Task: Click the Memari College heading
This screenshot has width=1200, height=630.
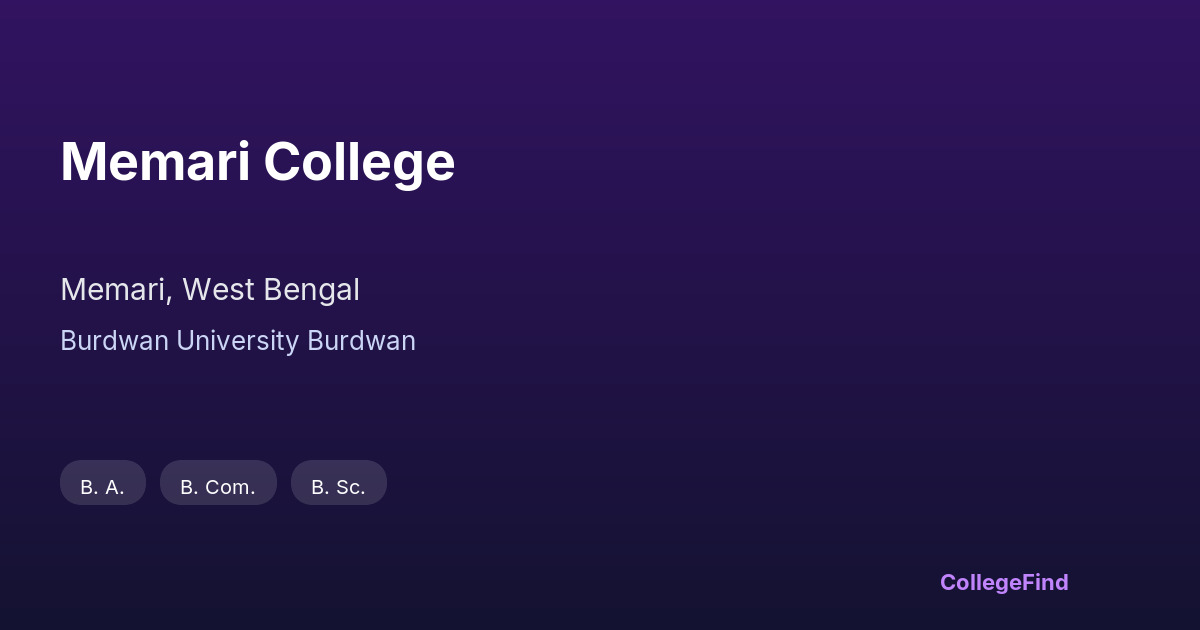Action: (x=257, y=162)
